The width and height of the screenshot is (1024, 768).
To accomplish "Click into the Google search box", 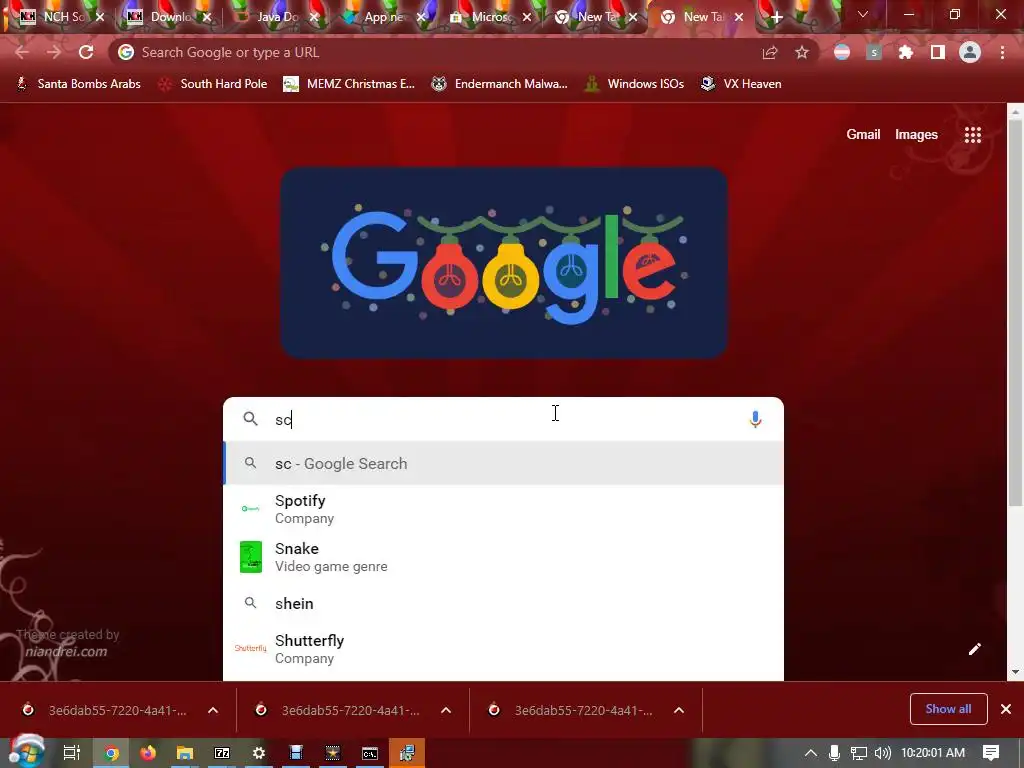I will [x=503, y=419].
